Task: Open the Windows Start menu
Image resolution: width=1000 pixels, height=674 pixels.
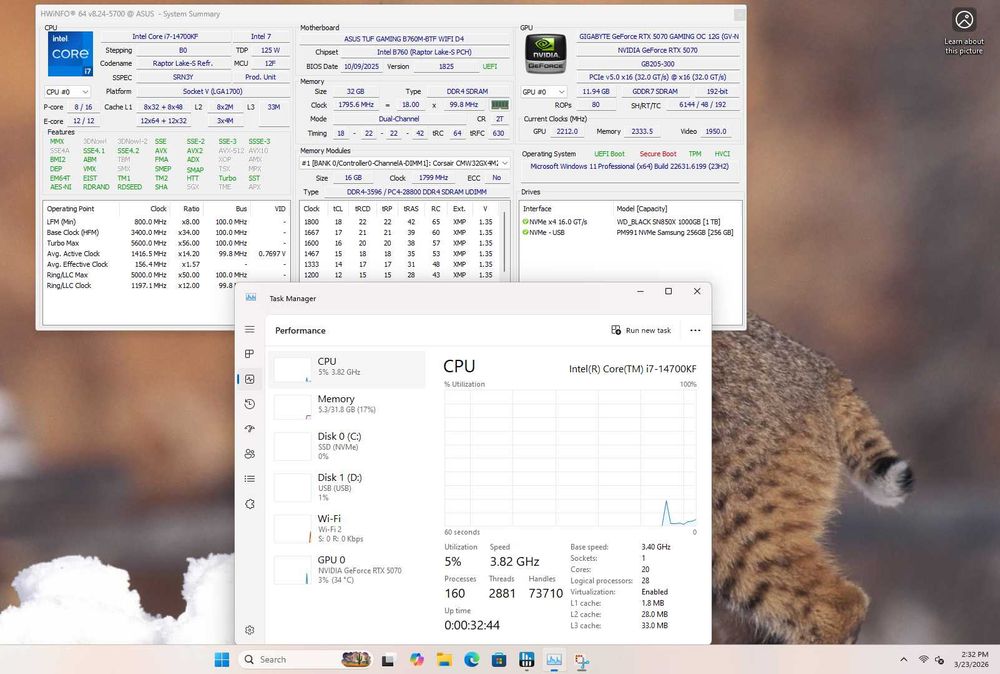Action: pos(221,659)
